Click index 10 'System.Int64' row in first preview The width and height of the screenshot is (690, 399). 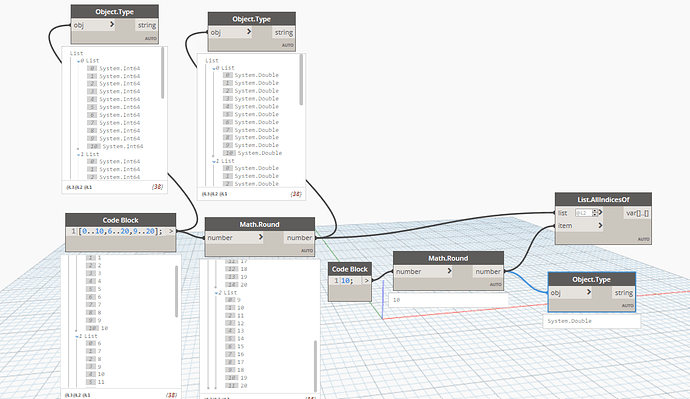click(115, 146)
